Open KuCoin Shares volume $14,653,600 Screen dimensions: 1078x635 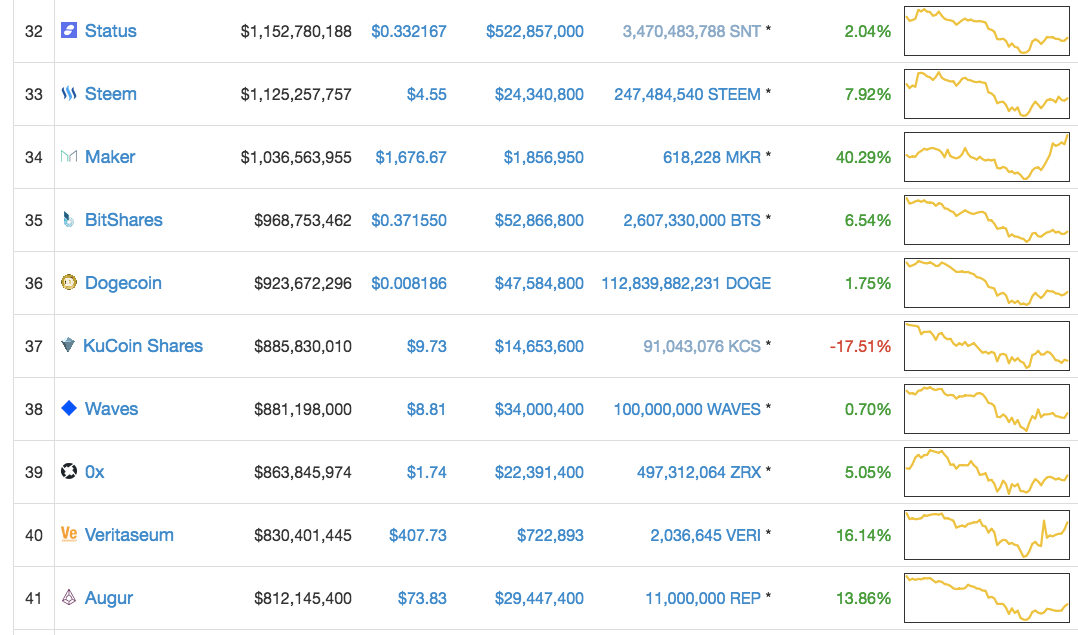tap(540, 346)
